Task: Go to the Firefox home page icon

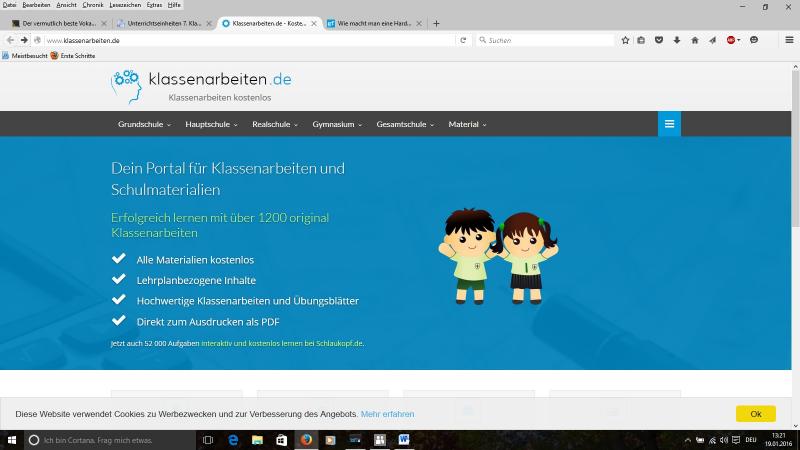Action: 694,40
